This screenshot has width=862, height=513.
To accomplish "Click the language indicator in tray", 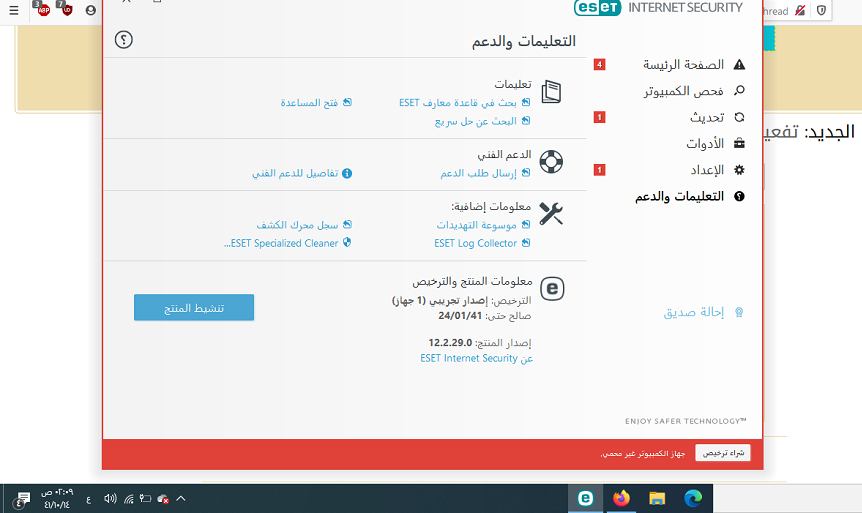I will point(89,499).
